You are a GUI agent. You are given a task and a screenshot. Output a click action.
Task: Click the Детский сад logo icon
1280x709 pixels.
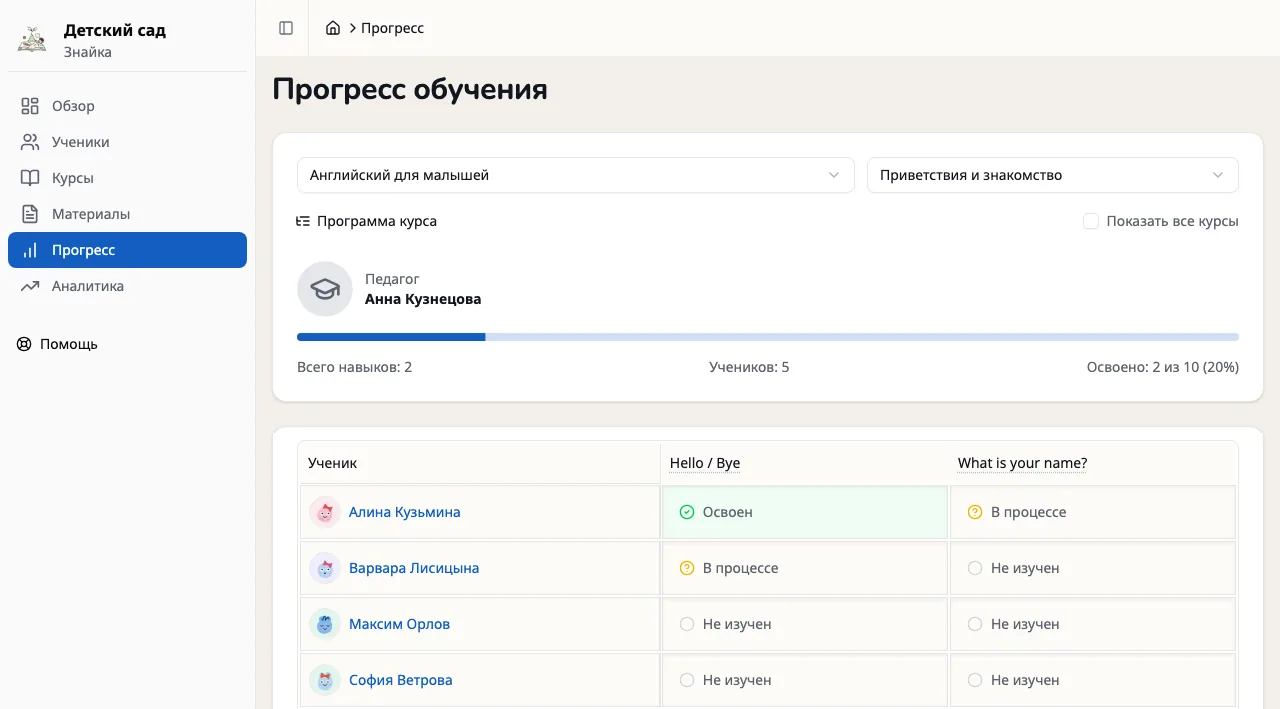coord(32,40)
